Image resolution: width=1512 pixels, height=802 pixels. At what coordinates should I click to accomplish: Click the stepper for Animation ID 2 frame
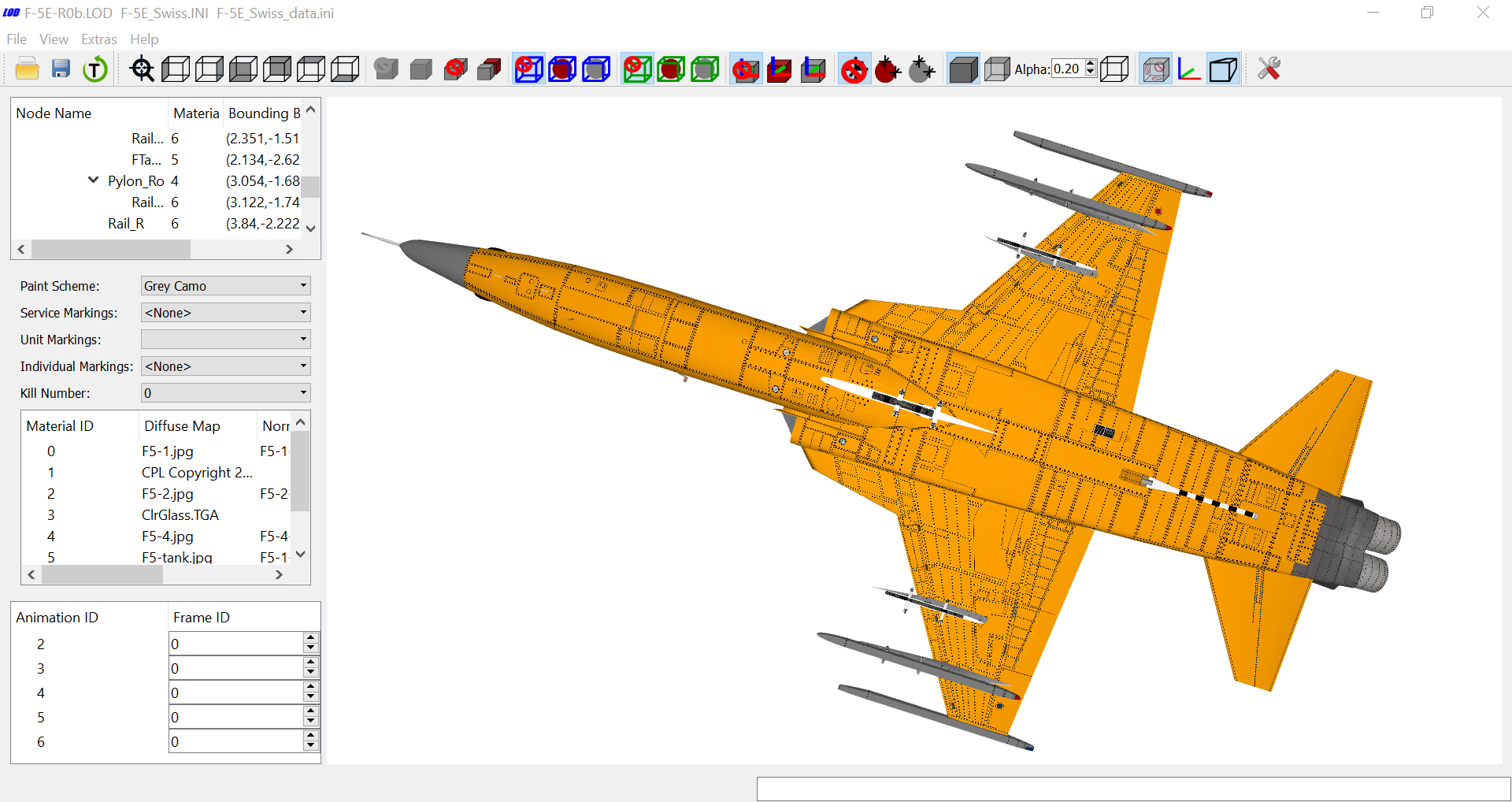click(x=311, y=644)
